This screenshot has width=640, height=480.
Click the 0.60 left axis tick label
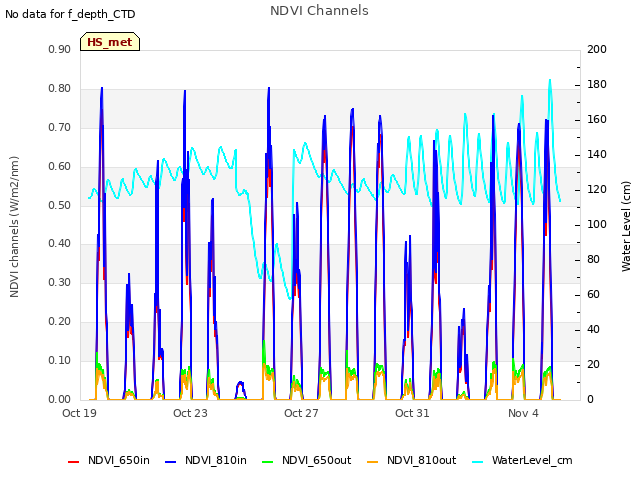tap(60, 167)
